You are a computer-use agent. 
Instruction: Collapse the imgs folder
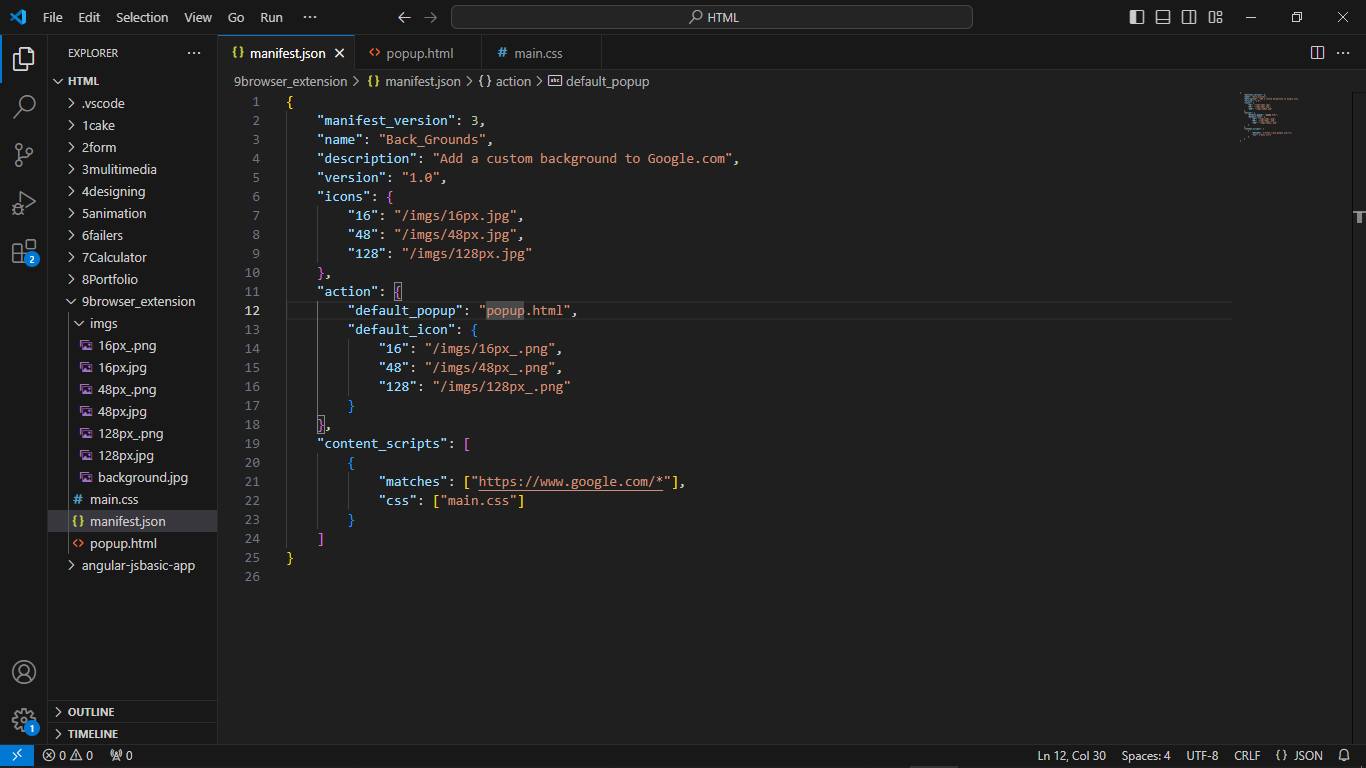pos(103,323)
